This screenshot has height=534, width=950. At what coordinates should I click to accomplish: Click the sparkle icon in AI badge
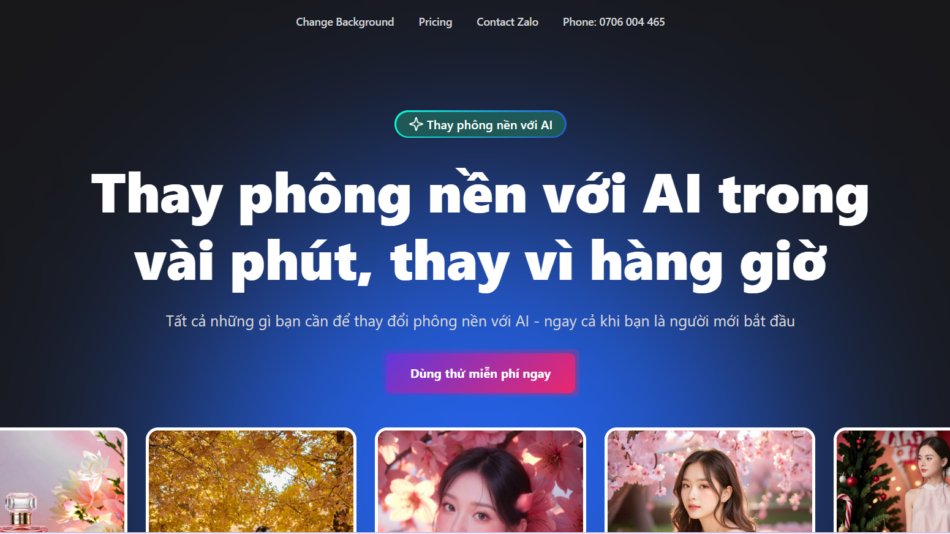[416, 124]
